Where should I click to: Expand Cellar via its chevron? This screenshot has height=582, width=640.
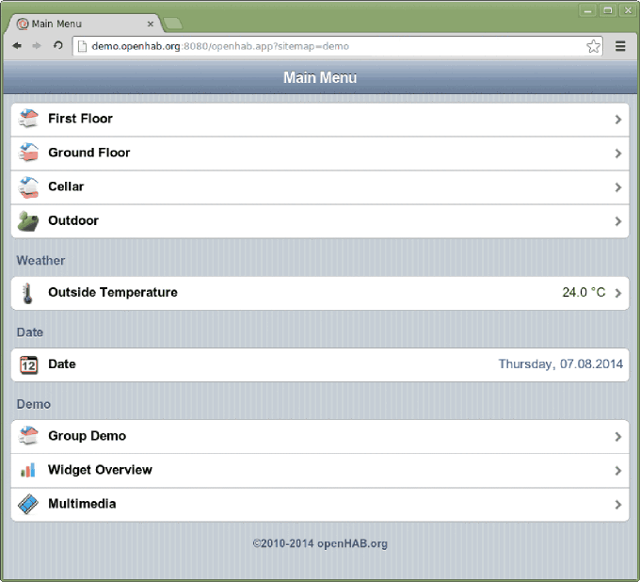(x=618, y=187)
